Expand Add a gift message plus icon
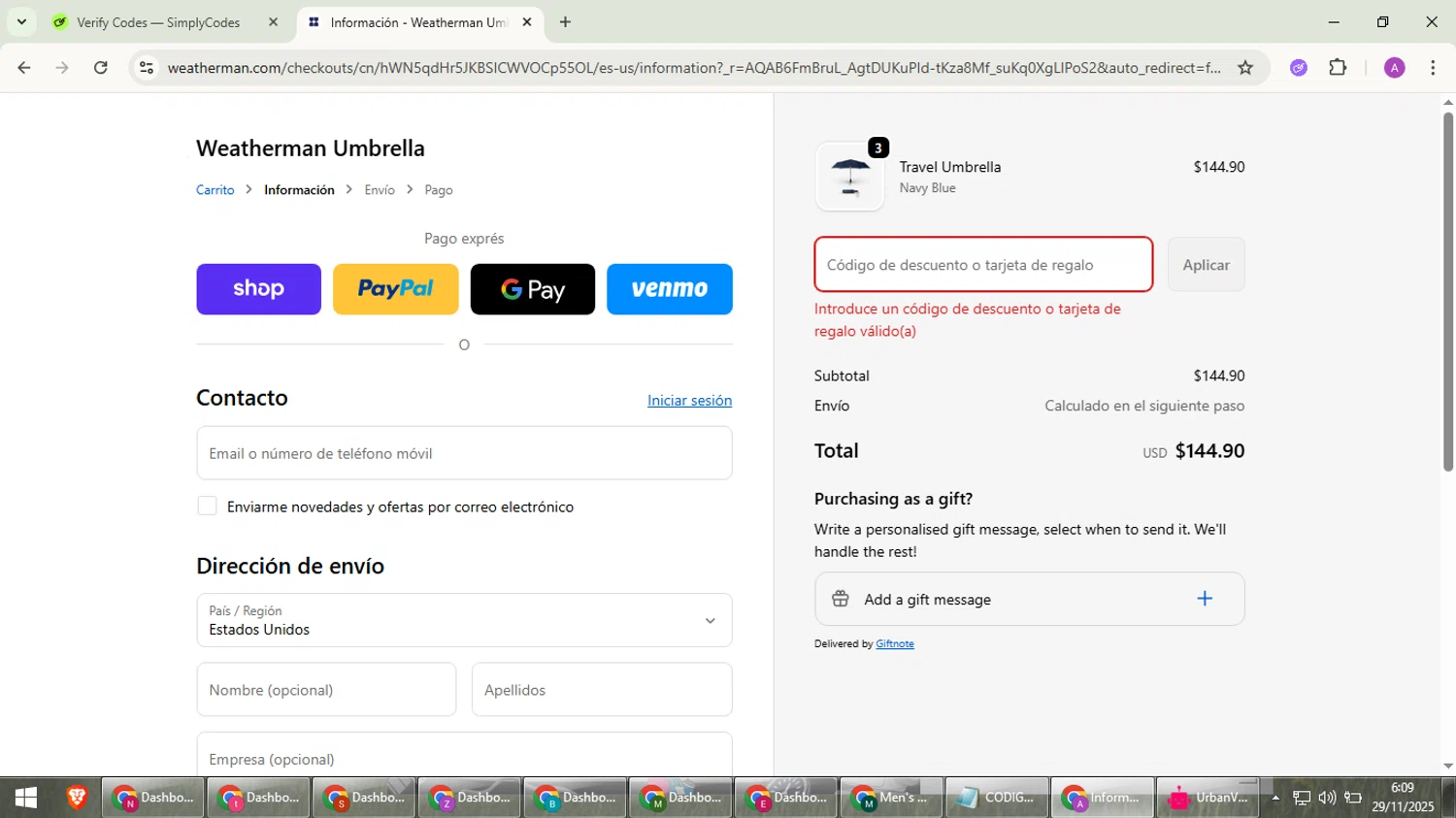Image resolution: width=1456 pixels, height=818 pixels. click(1205, 599)
